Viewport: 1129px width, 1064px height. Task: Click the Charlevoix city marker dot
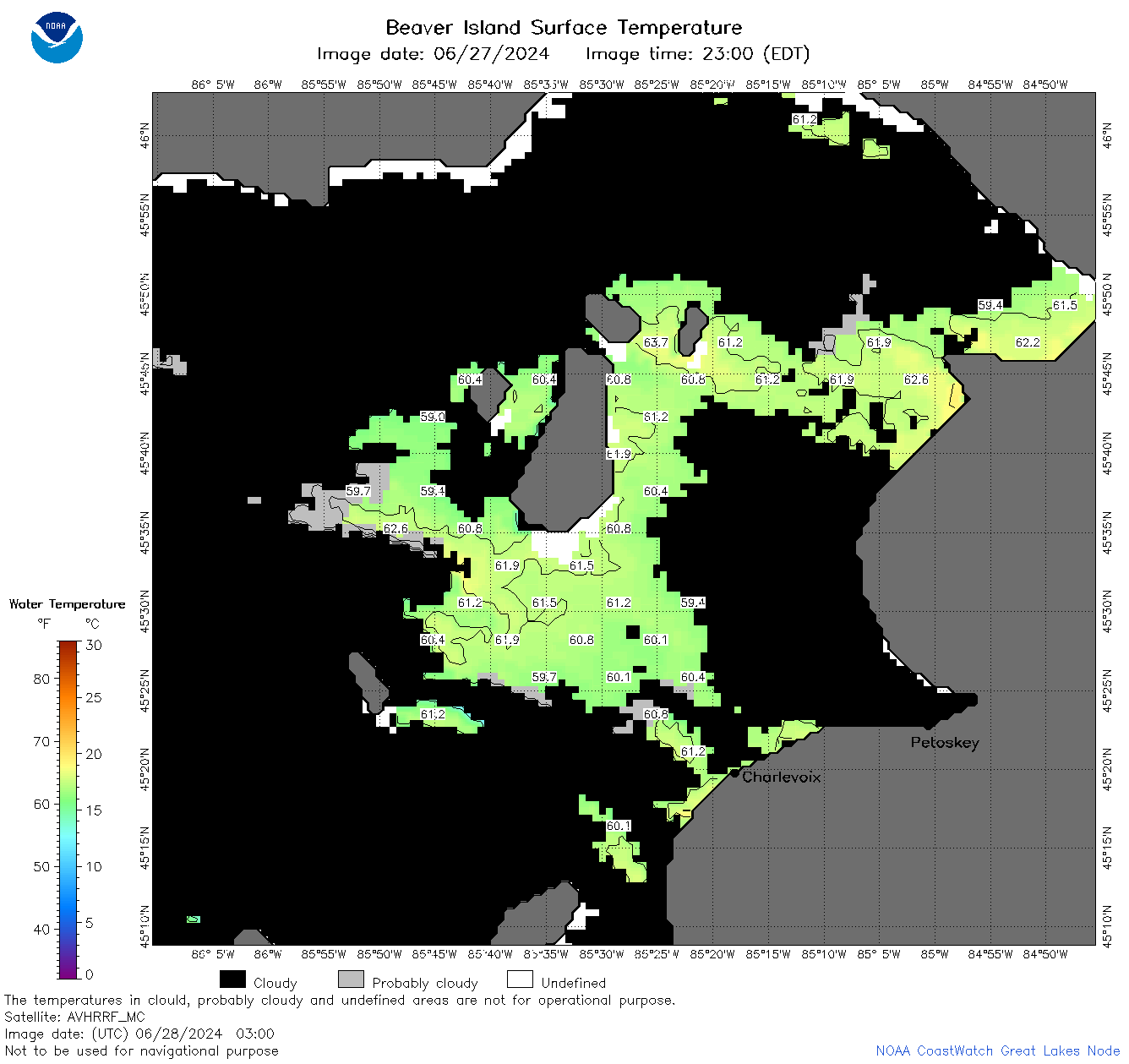coord(734,772)
